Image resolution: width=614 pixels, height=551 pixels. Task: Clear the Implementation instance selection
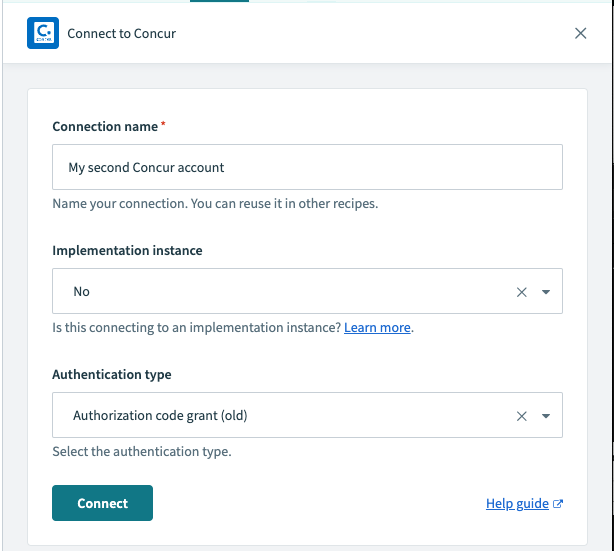[x=522, y=292]
